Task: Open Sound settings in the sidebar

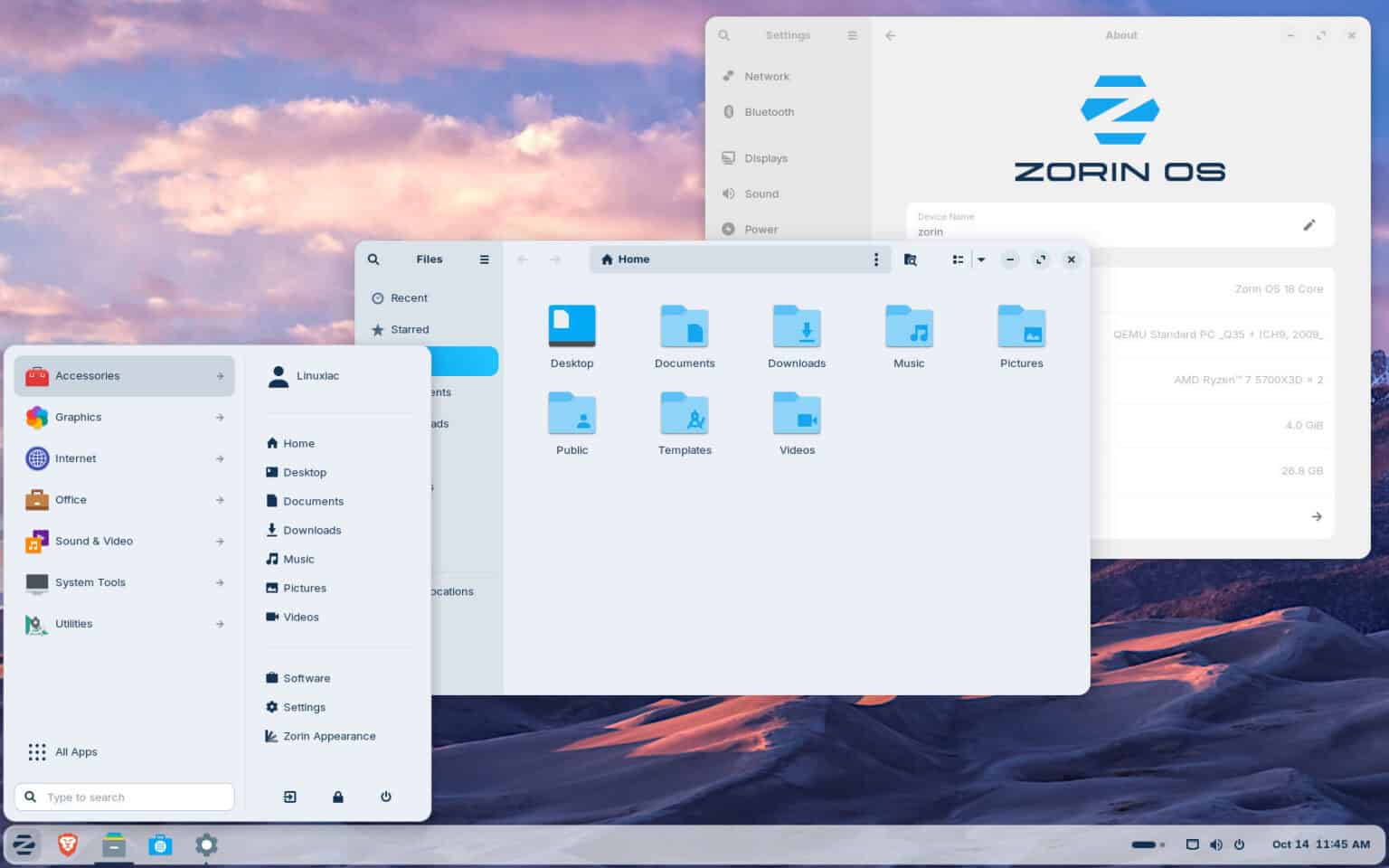Action: point(761,193)
